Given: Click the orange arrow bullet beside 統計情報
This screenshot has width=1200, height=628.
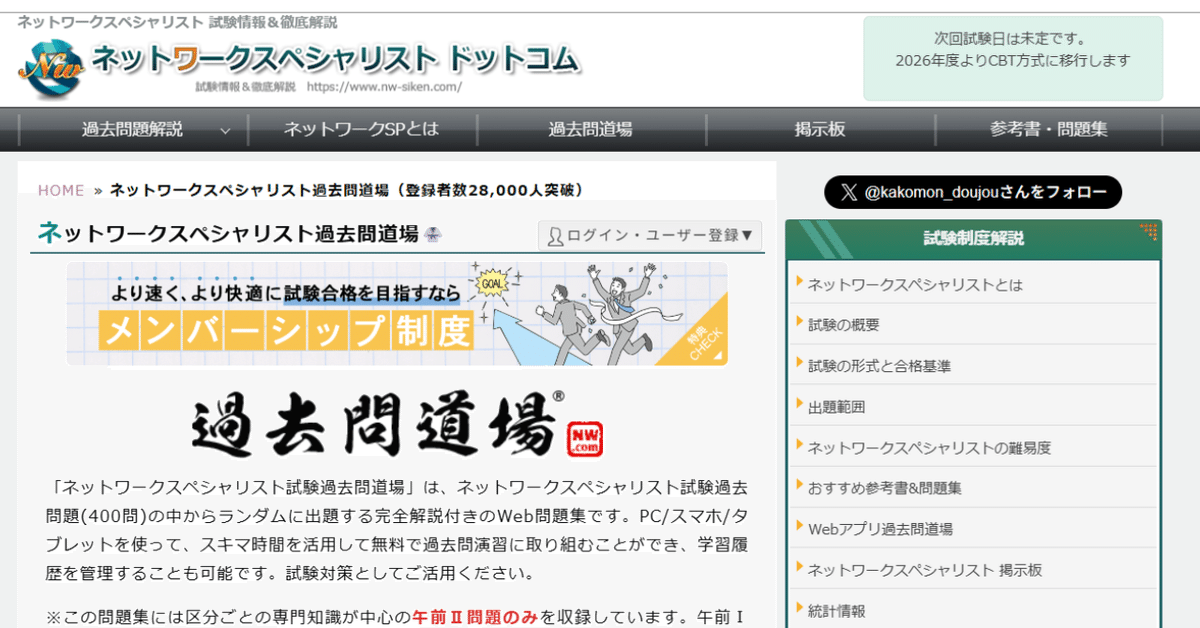Looking at the screenshot, I should point(800,610).
